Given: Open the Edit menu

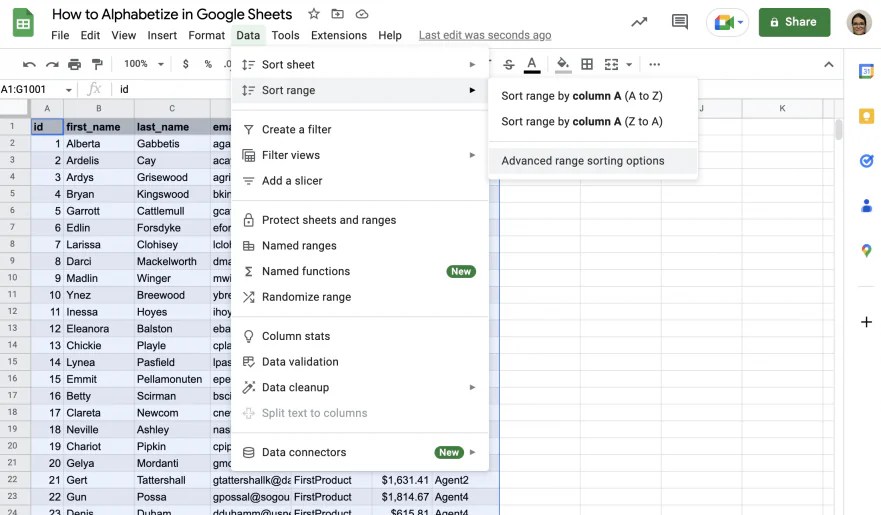Looking at the screenshot, I should click(90, 35).
